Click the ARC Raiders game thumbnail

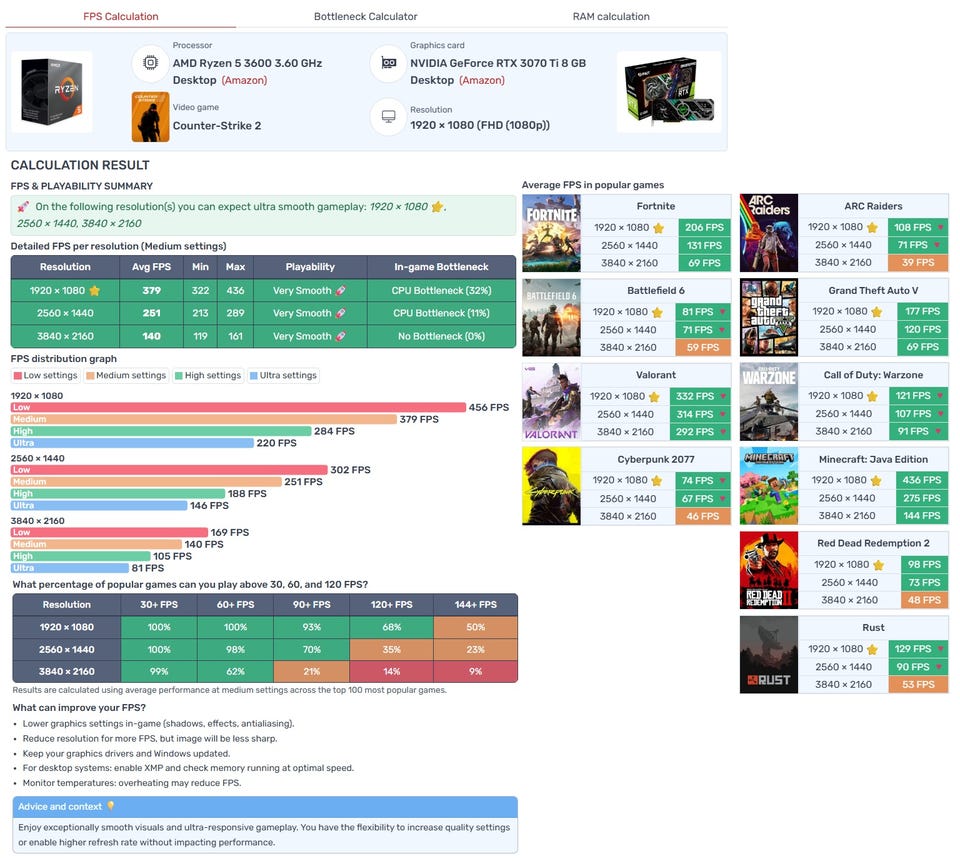point(769,233)
